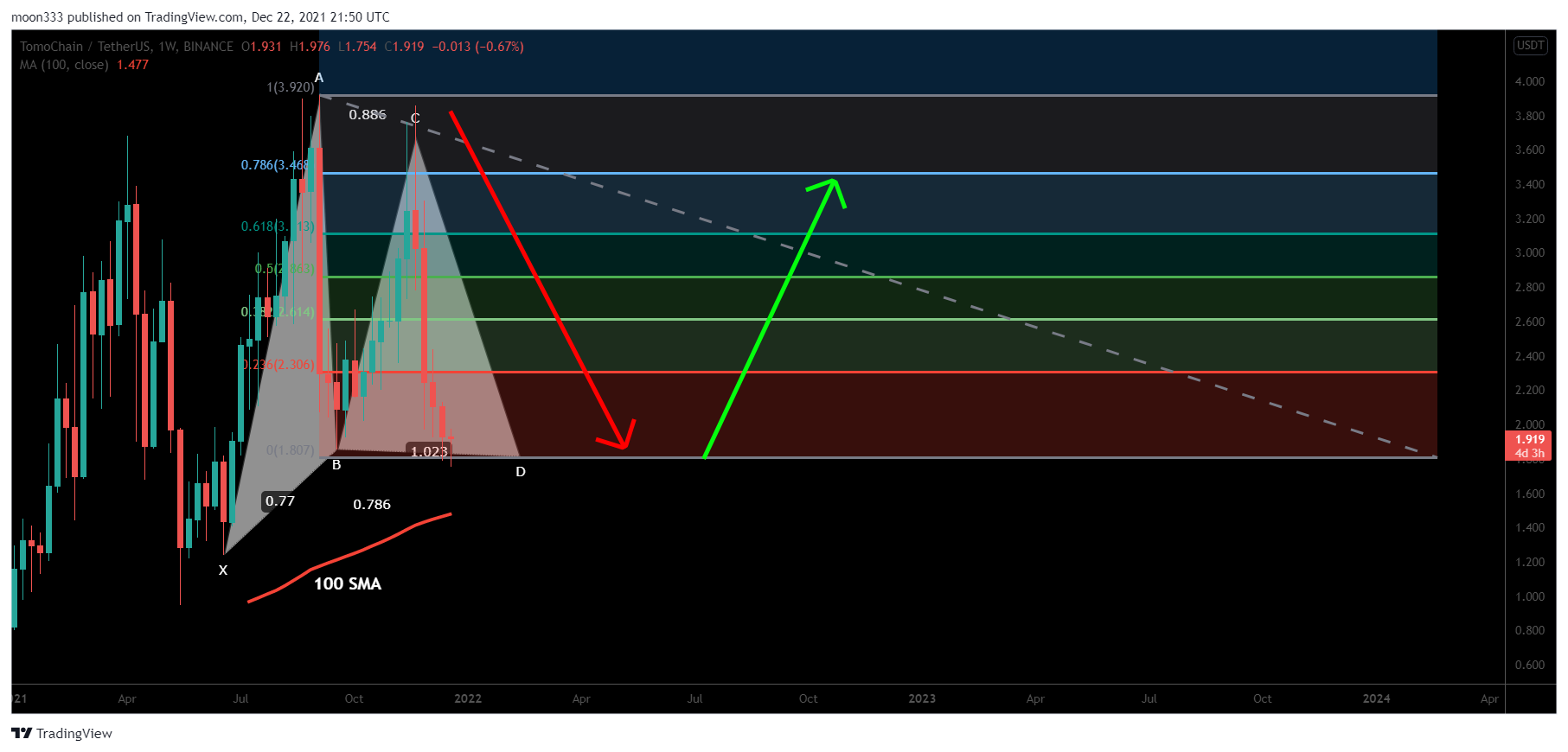This screenshot has width=1568, height=752.
Task: Click the C point label of the pattern
Action: point(415,118)
